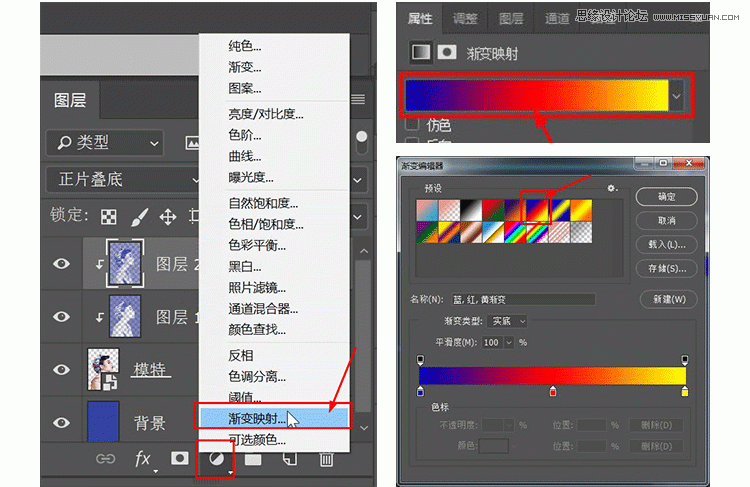This screenshot has width=750, height=487.
Task: Open gradient picker arrow in Properties
Action: (676, 96)
